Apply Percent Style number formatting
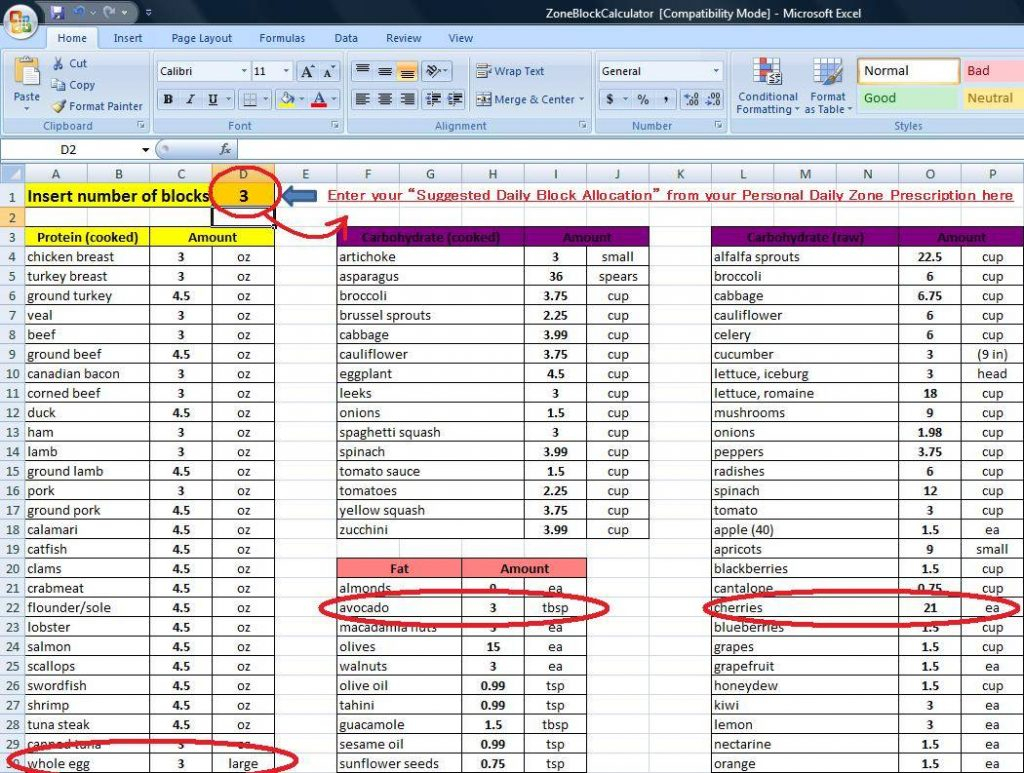The image size is (1024, 773). tap(644, 99)
